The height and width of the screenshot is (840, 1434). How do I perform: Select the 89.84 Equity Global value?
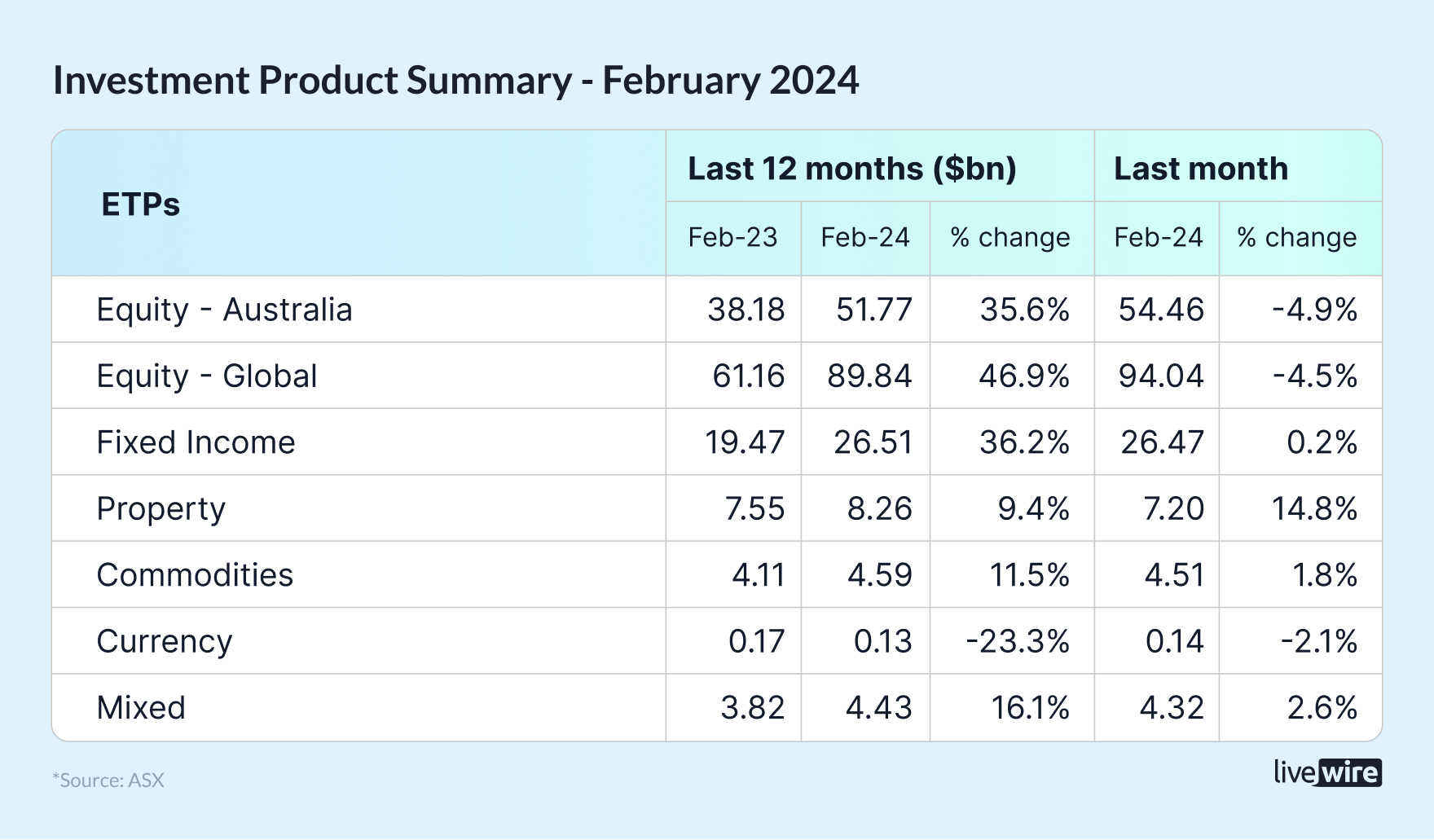869,376
